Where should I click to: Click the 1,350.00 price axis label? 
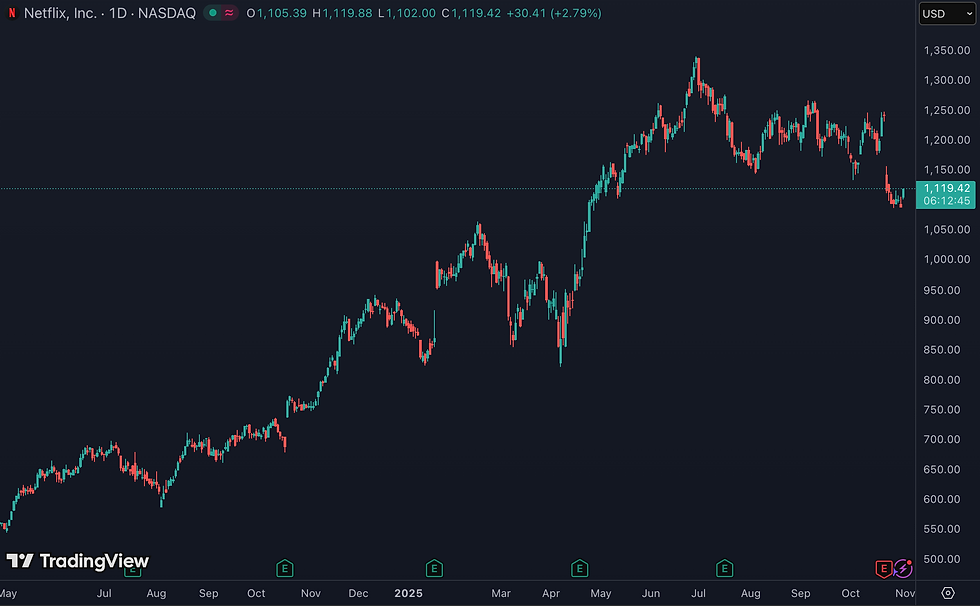[947, 51]
